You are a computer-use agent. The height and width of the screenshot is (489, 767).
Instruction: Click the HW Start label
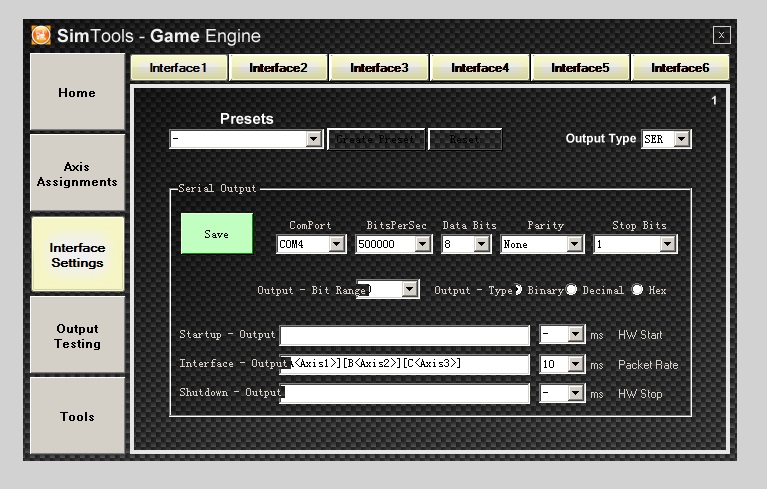click(x=640, y=335)
